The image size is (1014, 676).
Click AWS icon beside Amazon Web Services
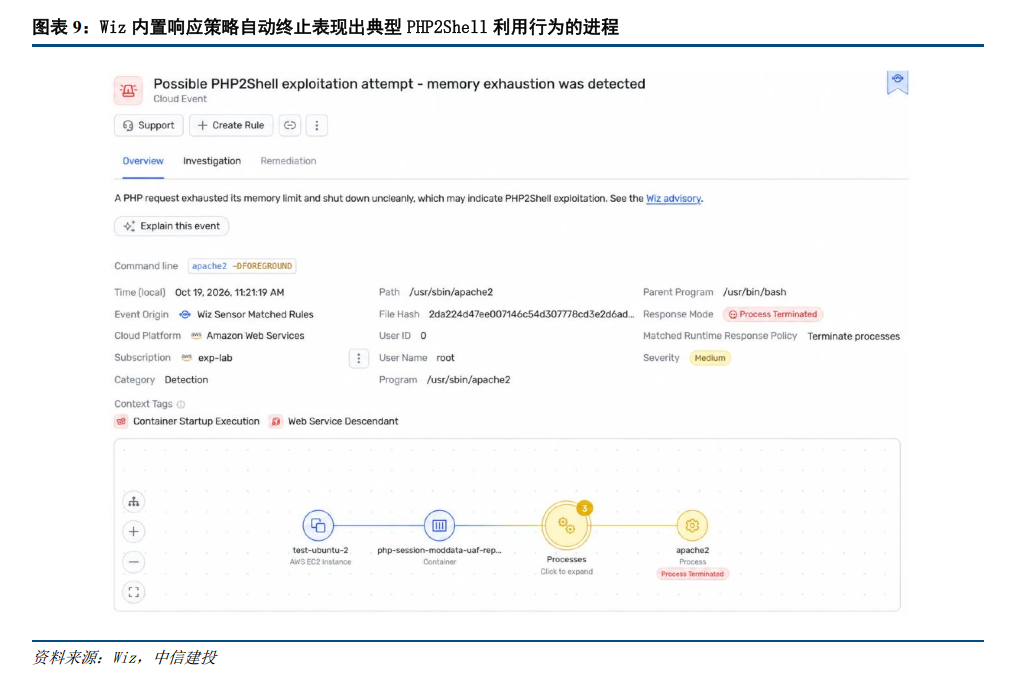coord(196,336)
